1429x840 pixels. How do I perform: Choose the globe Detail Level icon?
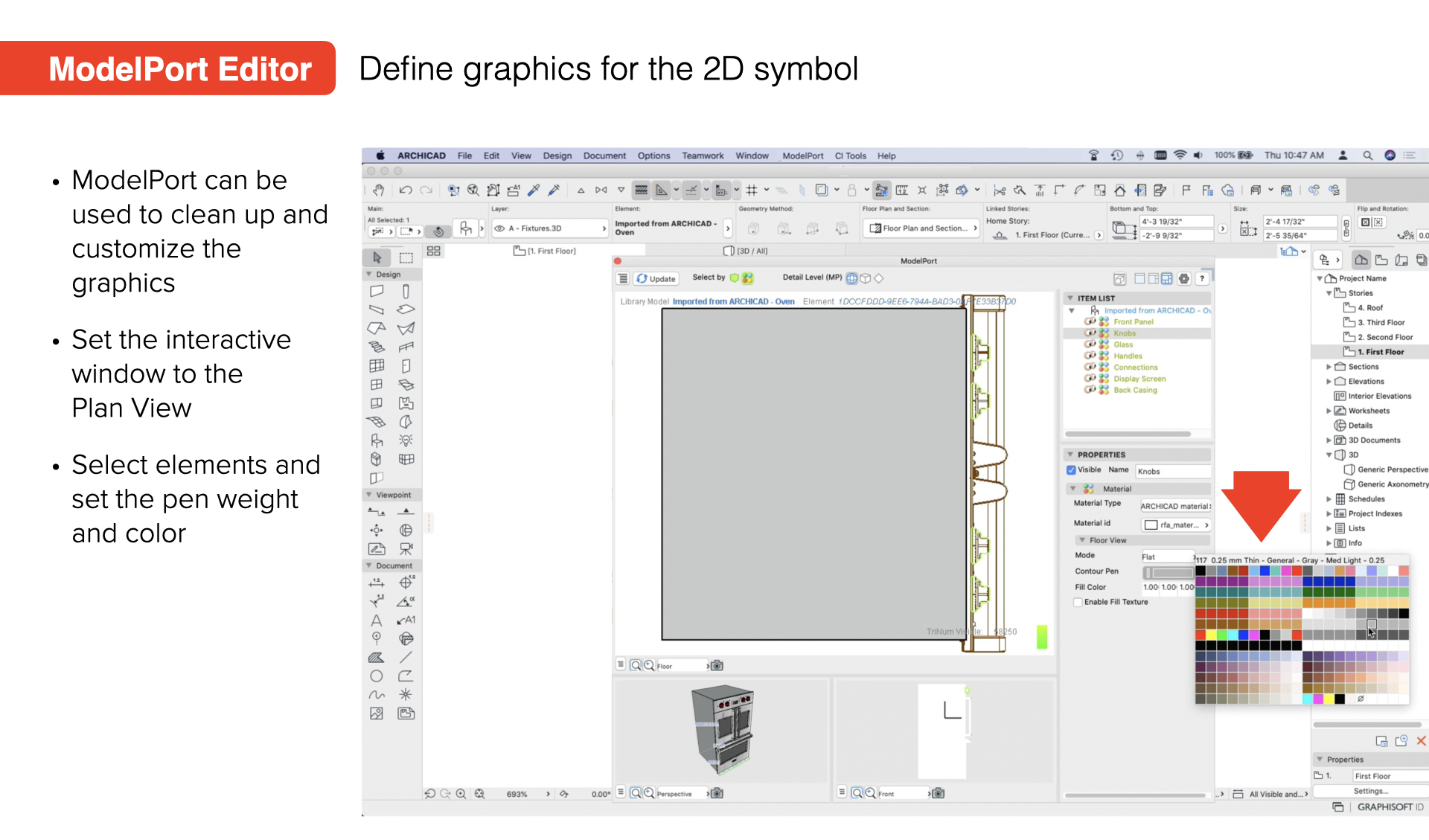[851, 278]
